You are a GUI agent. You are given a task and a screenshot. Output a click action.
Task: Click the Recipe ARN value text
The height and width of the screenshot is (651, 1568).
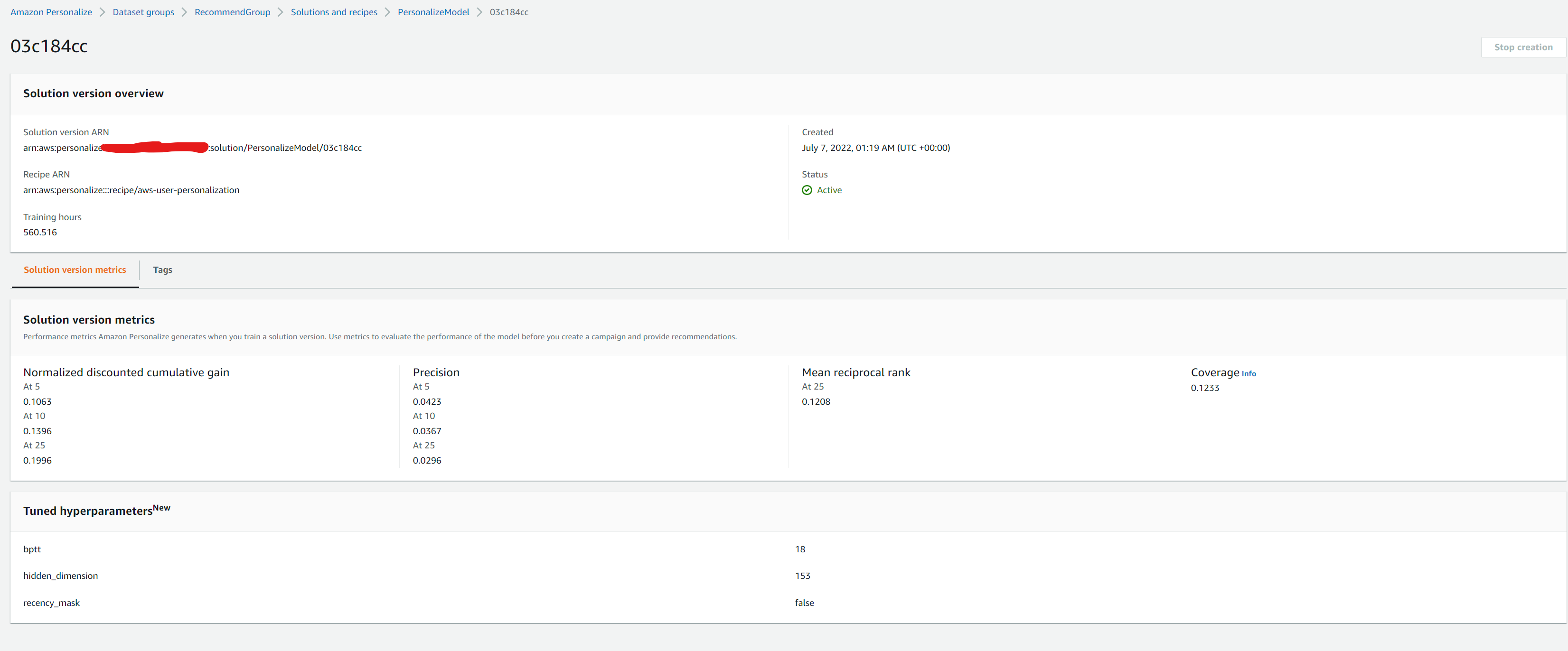(x=131, y=190)
